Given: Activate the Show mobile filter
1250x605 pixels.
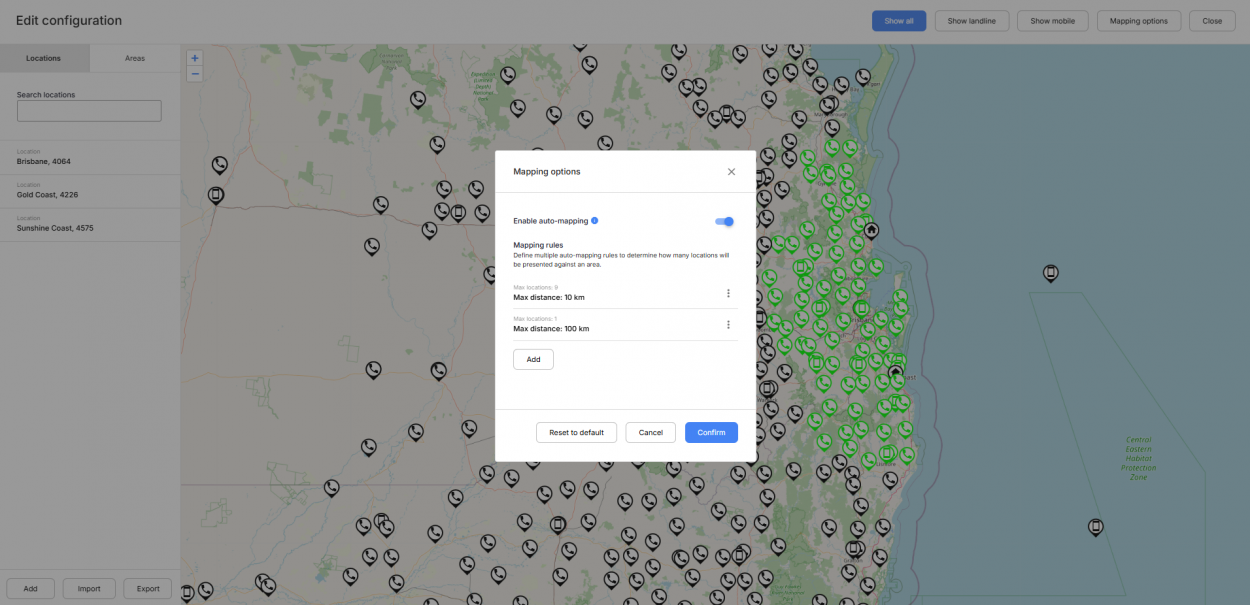Looking at the screenshot, I should 1052,20.
